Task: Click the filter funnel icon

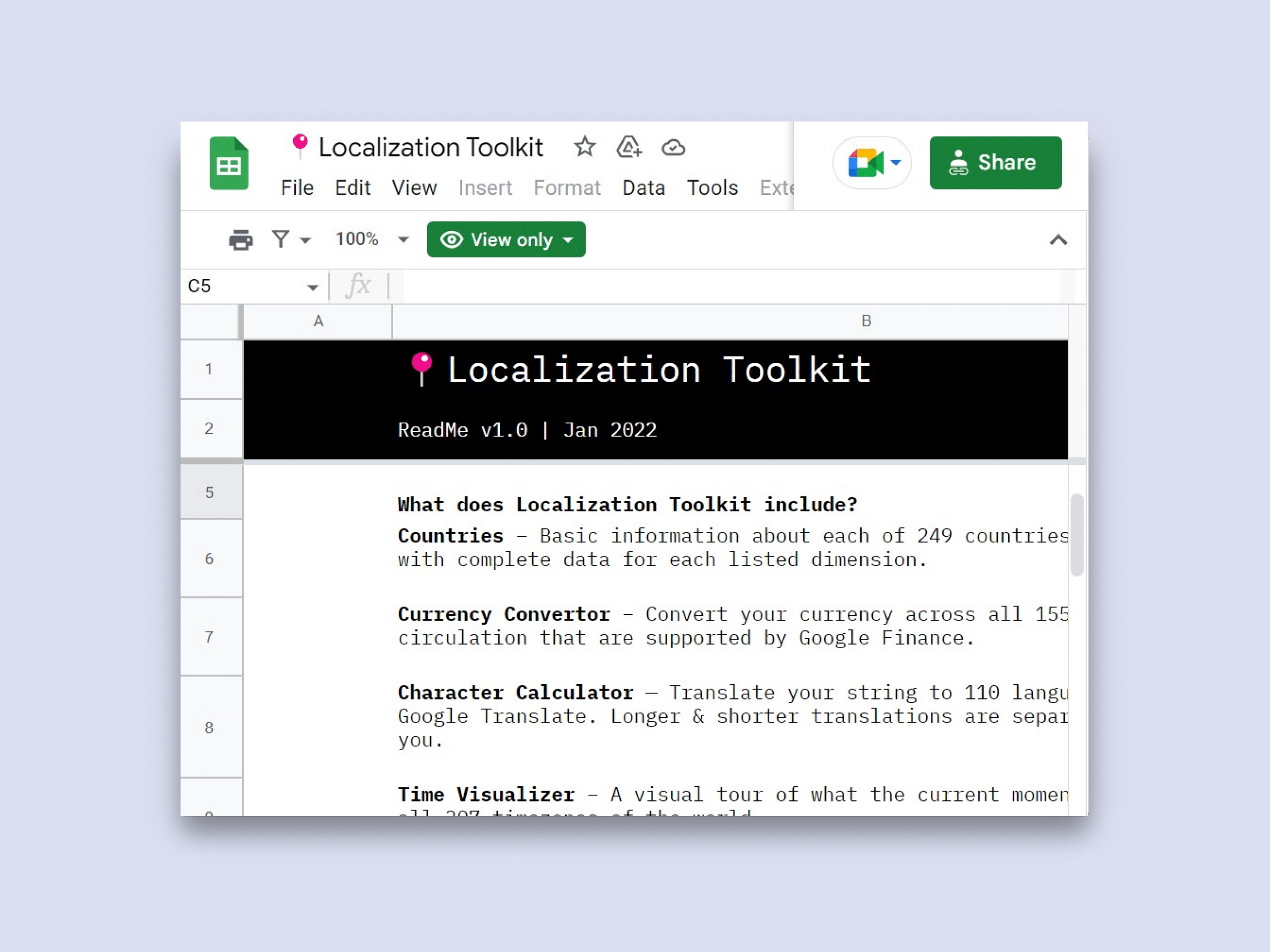Action: (x=281, y=239)
